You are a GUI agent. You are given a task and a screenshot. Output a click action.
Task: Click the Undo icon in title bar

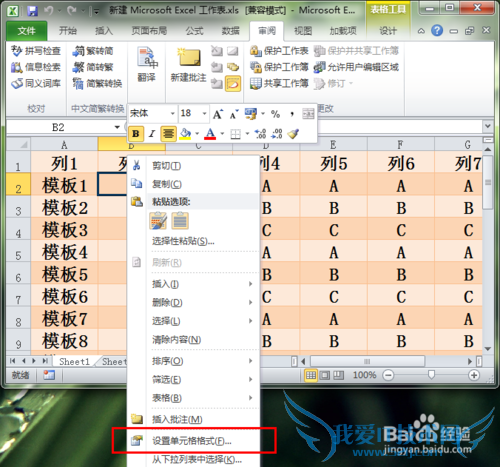pos(49,11)
